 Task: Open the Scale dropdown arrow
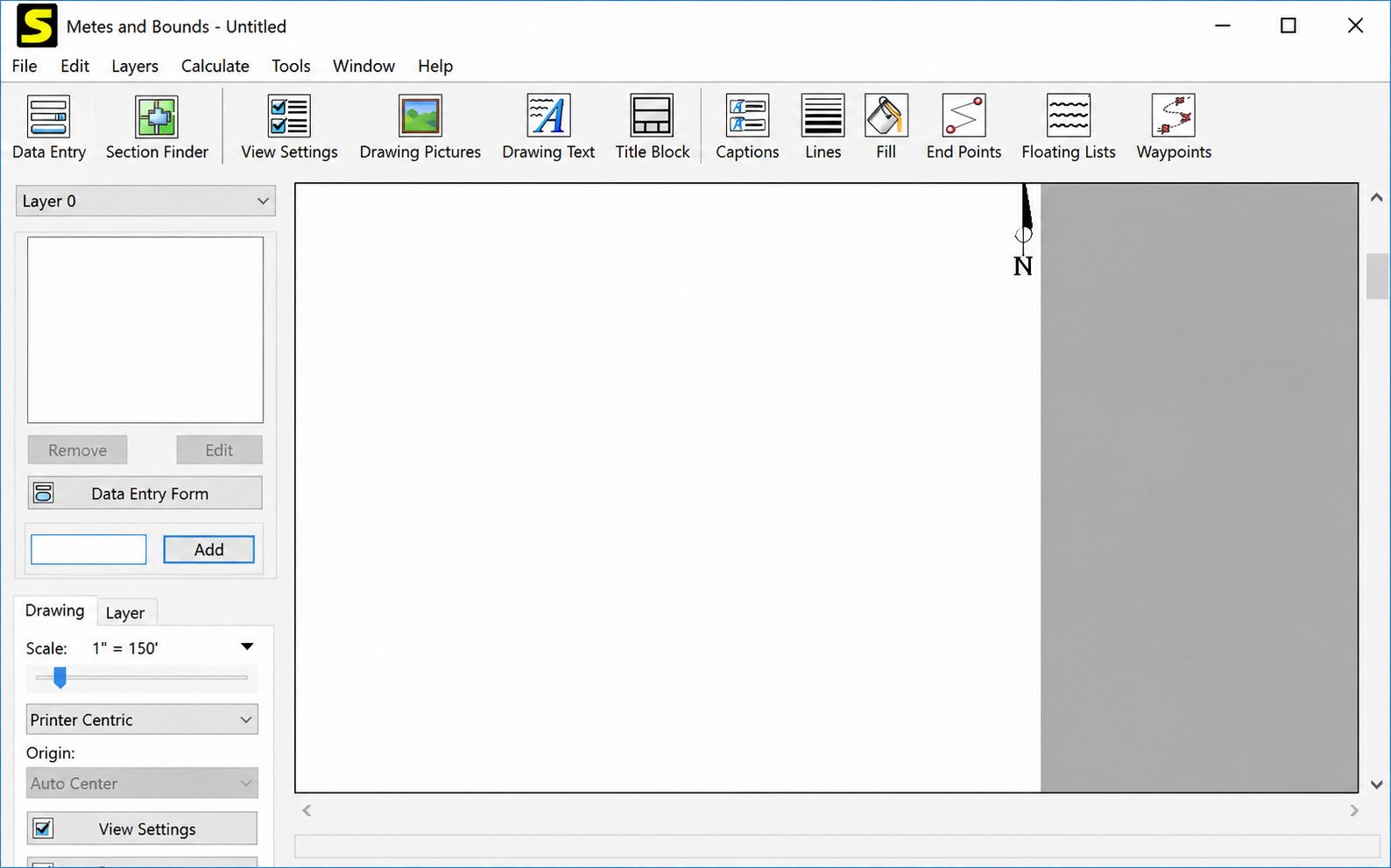[247, 646]
